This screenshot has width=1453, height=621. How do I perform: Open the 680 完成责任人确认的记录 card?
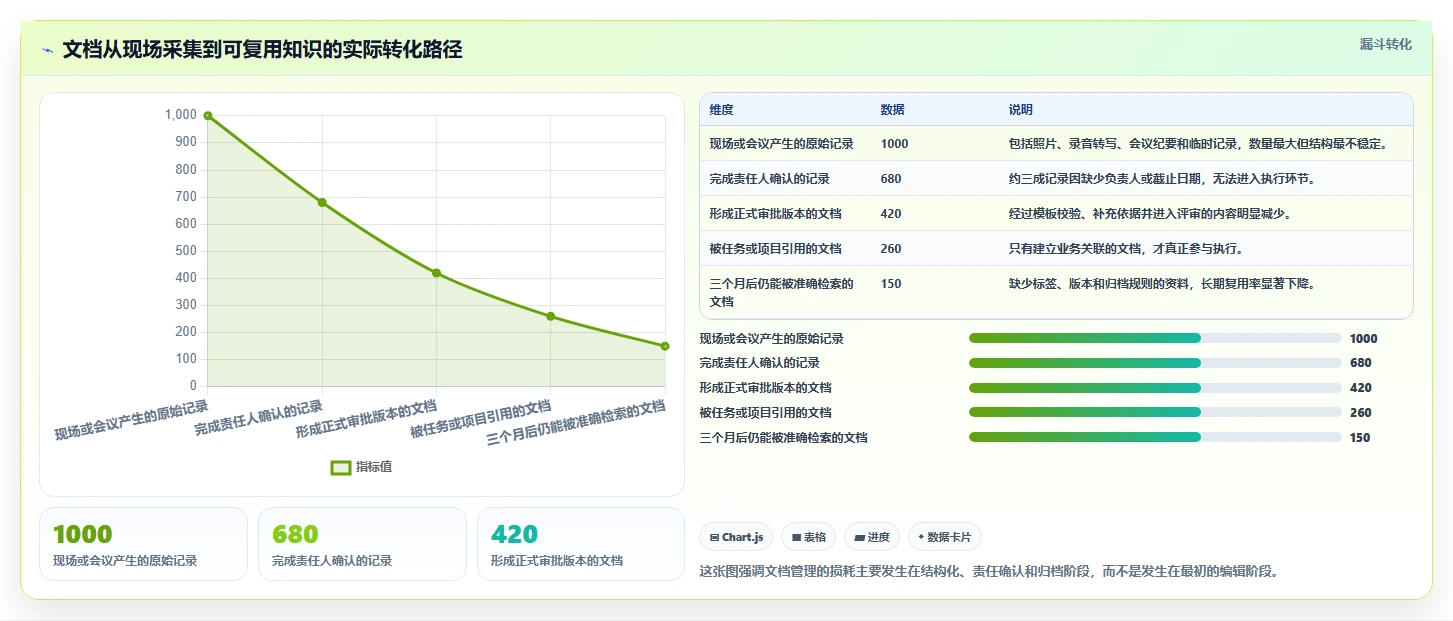coord(362,544)
